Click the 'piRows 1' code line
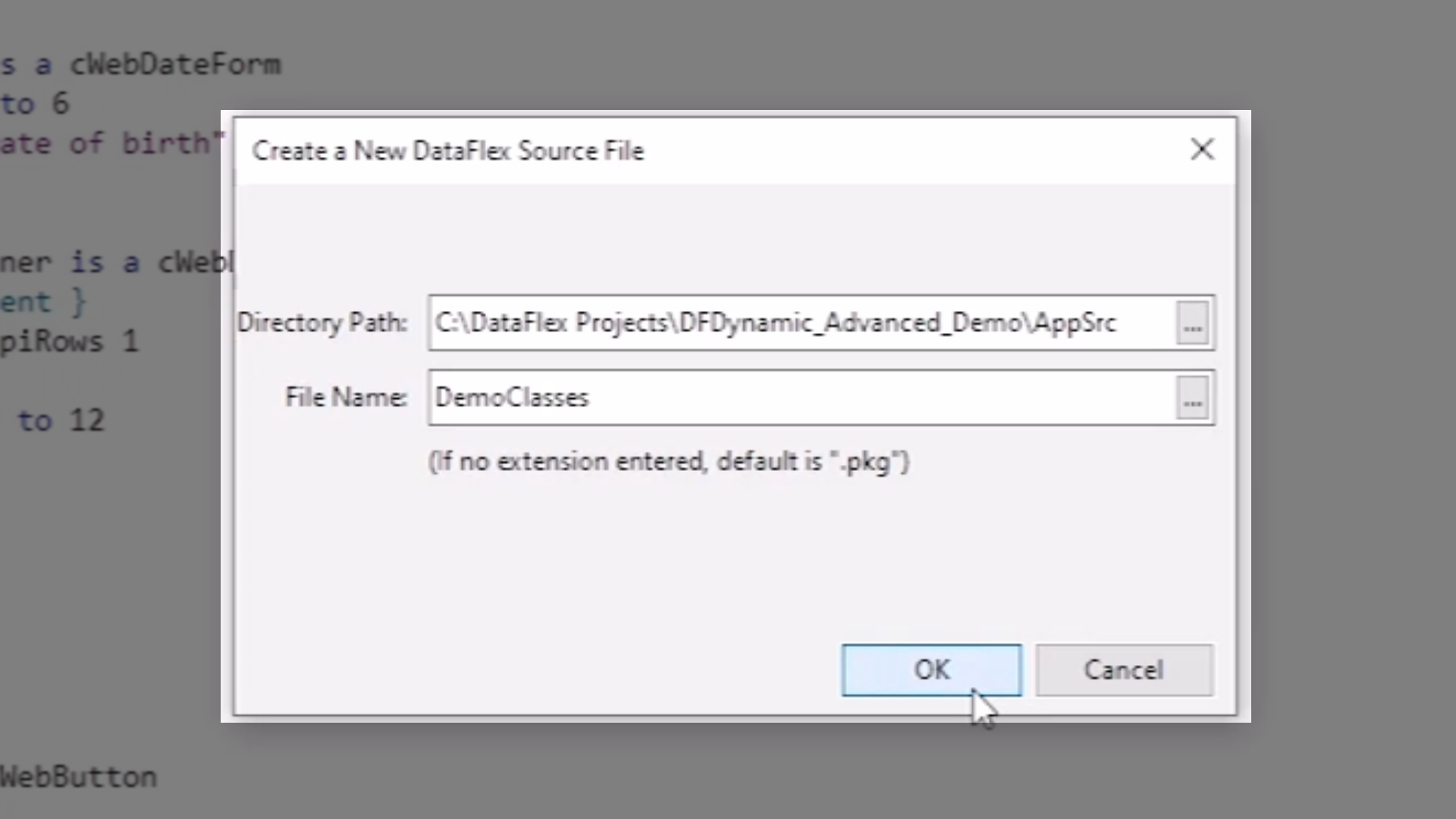This screenshot has height=819, width=1456. point(69,341)
